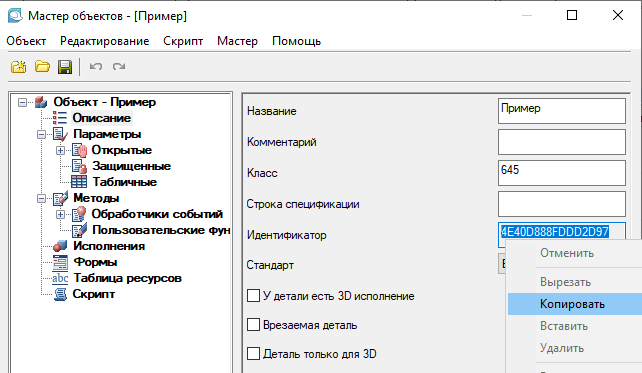Choose Отменить in the context menu
The width and height of the screenshot is (642, 373).
(x=575, y=253)
